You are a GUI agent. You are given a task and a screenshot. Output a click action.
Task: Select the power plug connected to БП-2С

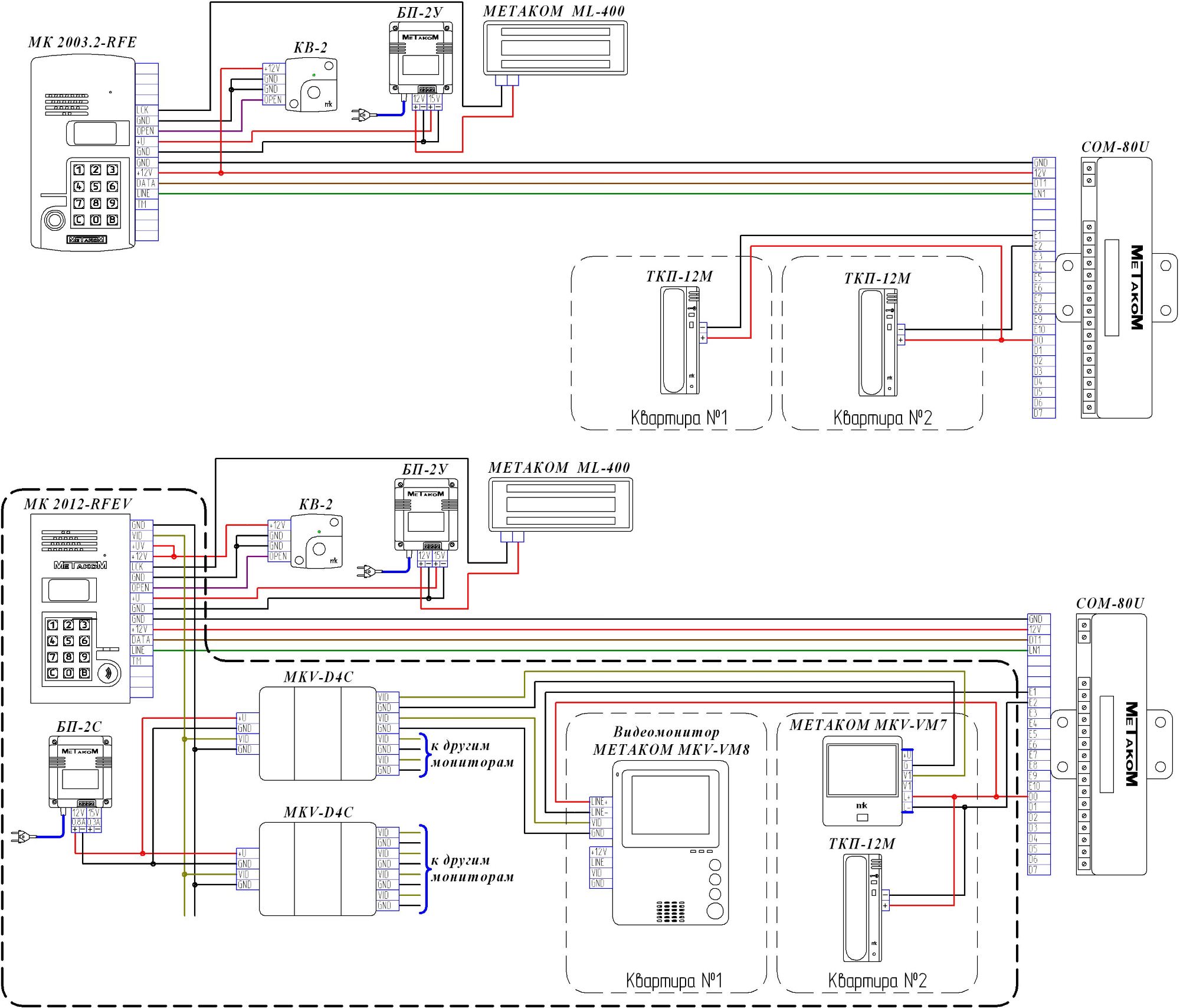pyautogui.click(x=21, y=836)
